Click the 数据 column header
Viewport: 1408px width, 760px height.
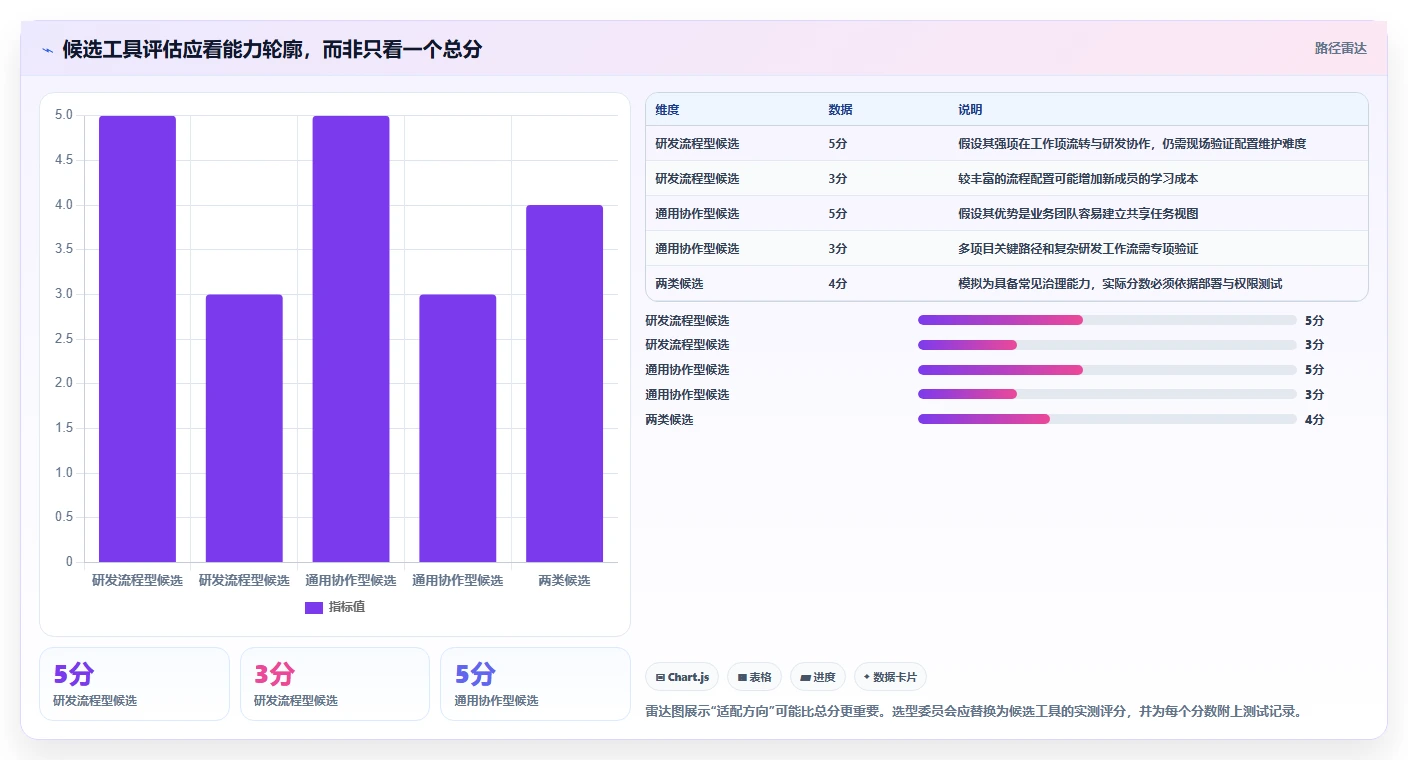[x=841, y=110]
